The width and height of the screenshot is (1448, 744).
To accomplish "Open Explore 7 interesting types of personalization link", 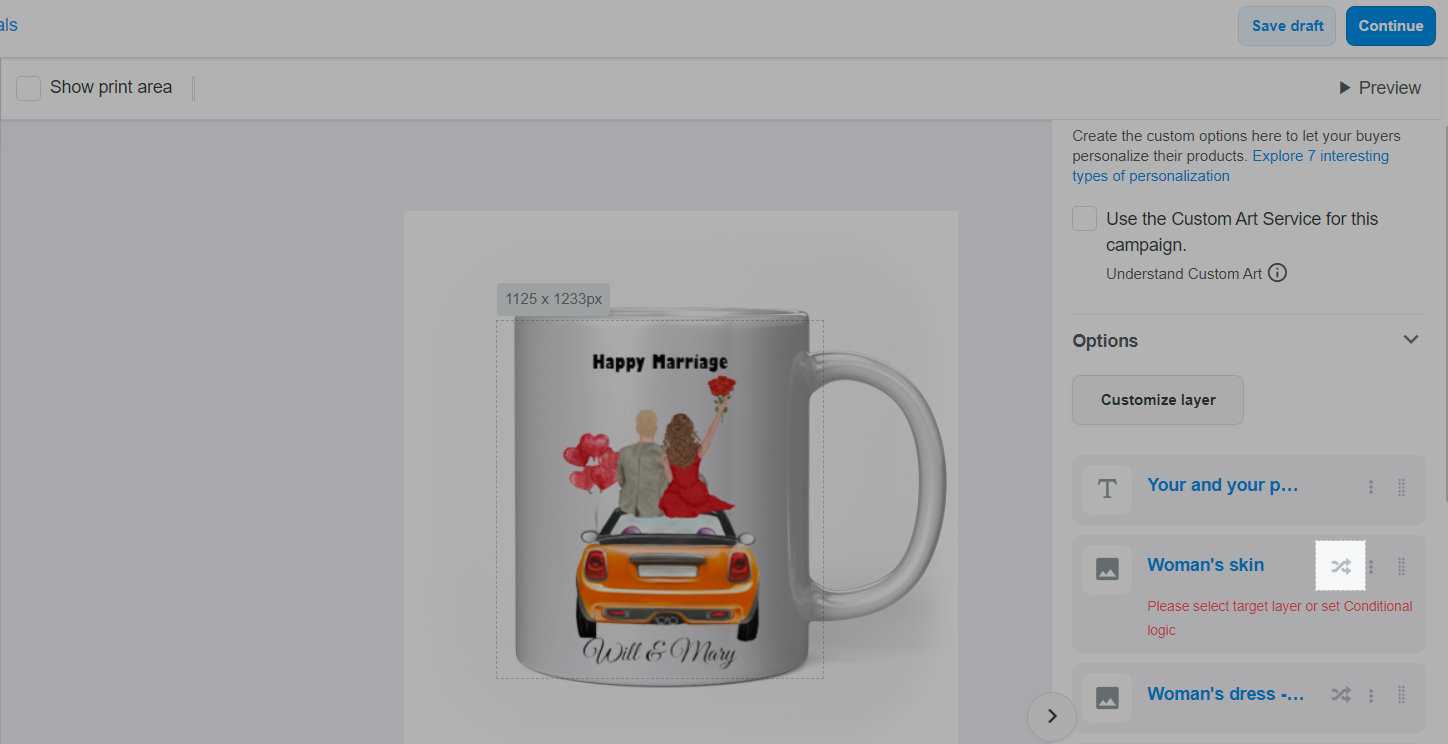I will (1231, 166).
